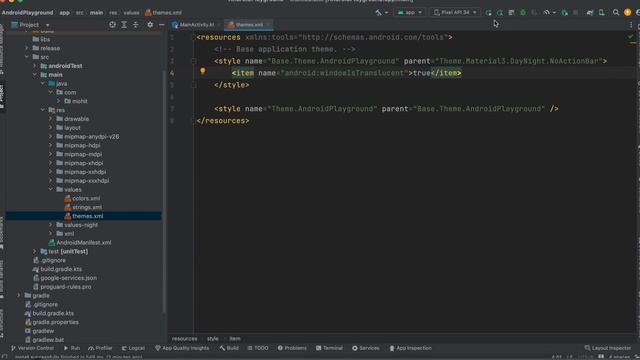
Task: Close the themes.xml editor tab
Action: click(268, 25)
